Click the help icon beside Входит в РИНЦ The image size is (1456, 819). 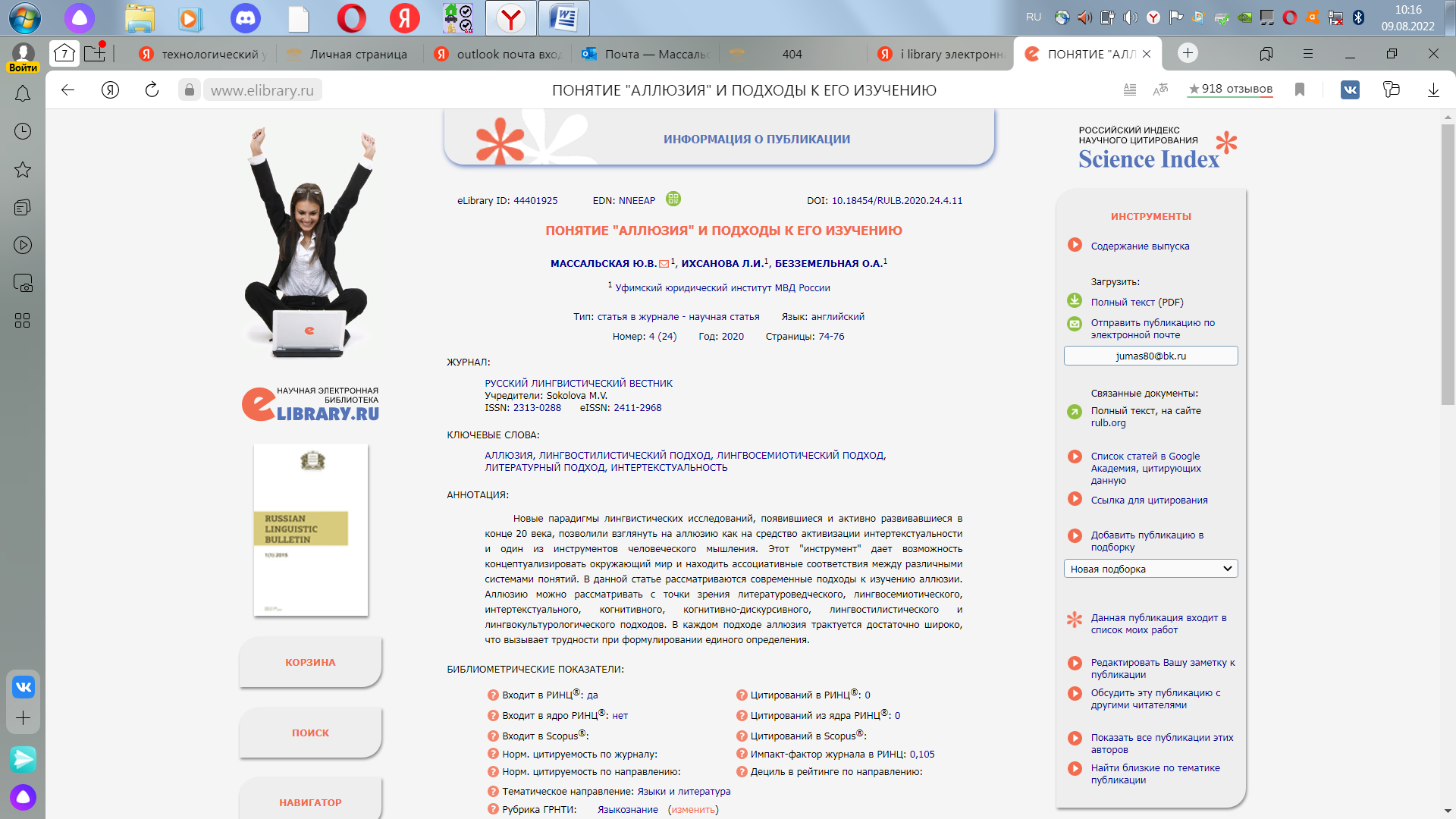coord(493,695)
